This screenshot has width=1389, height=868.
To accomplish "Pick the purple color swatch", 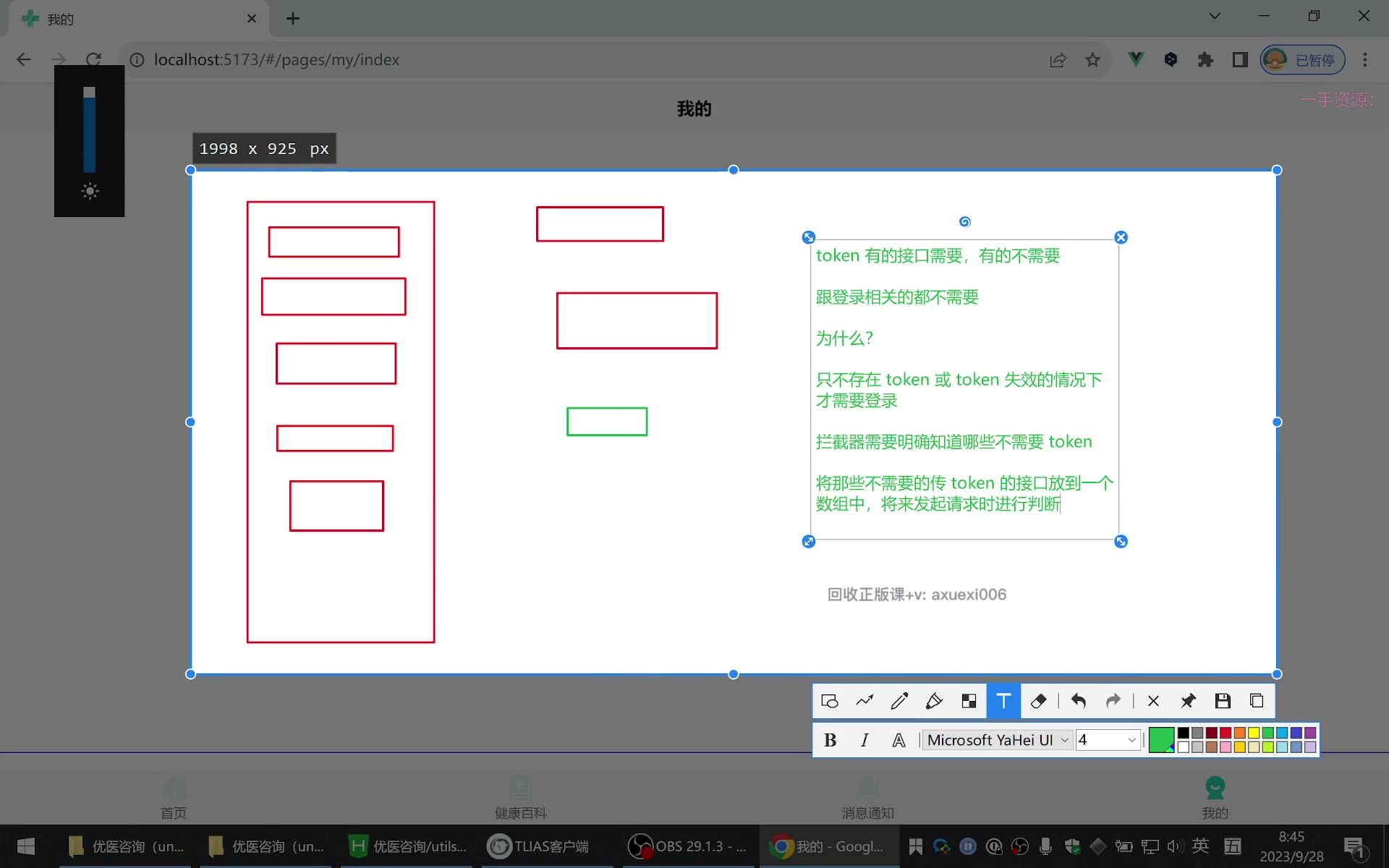I will coord(1310,733).
